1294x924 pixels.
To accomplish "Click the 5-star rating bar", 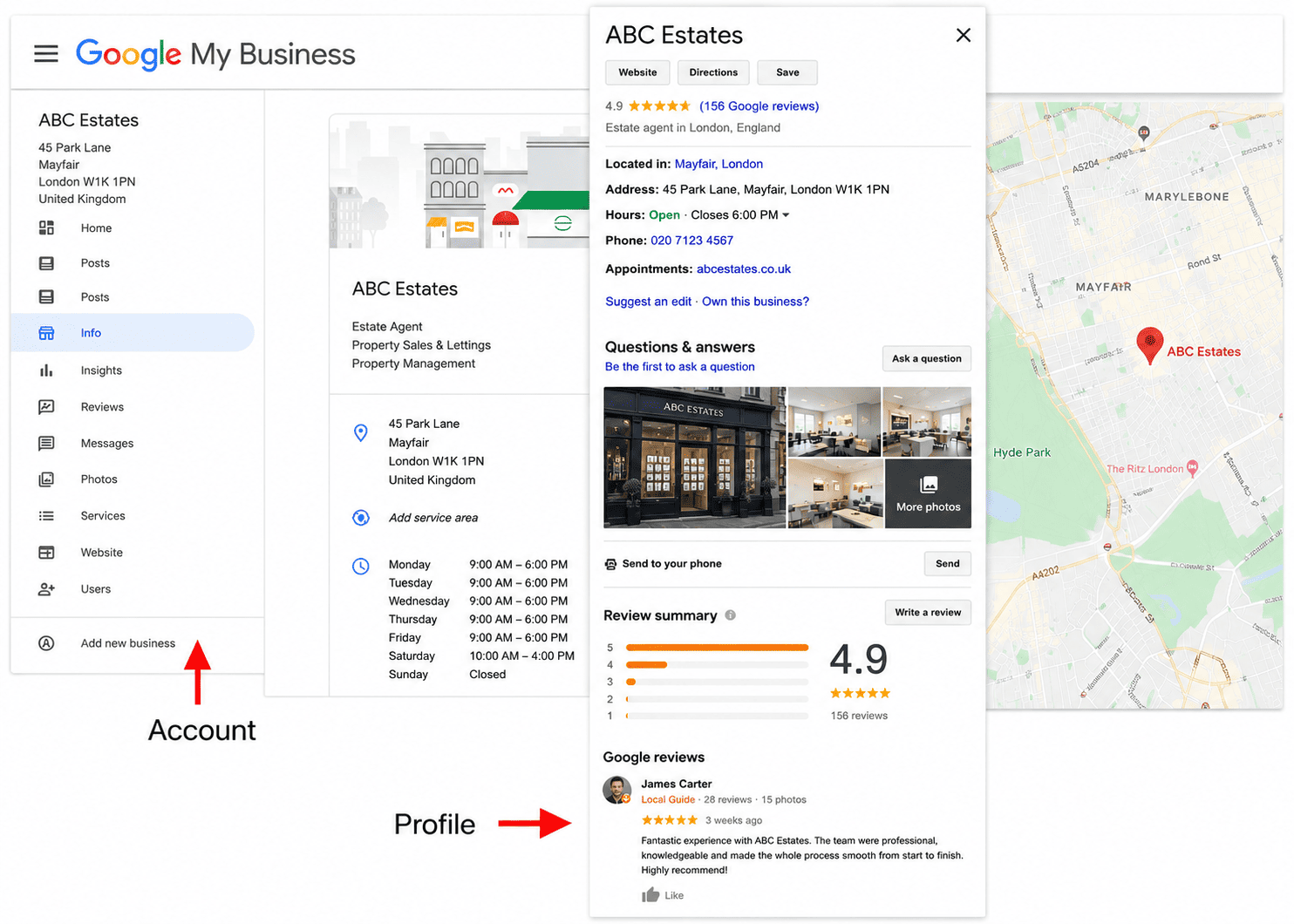I will point(717,648).
